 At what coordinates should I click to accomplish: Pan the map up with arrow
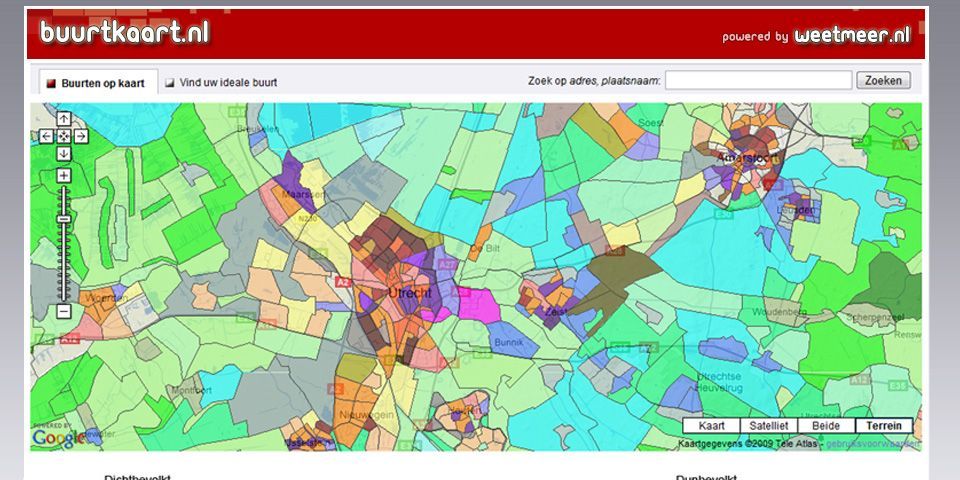coord(64,119)
